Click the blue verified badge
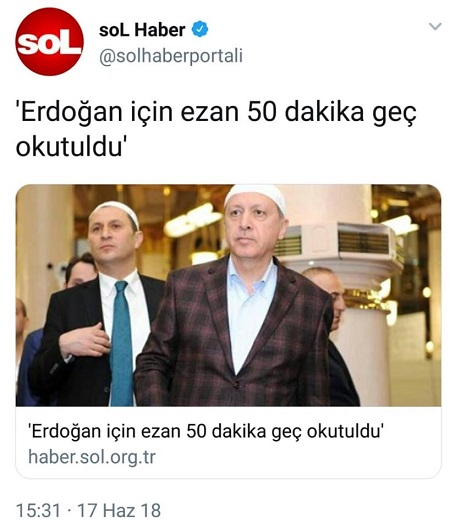This screenshot has width=455, height=528. point(200,29)
